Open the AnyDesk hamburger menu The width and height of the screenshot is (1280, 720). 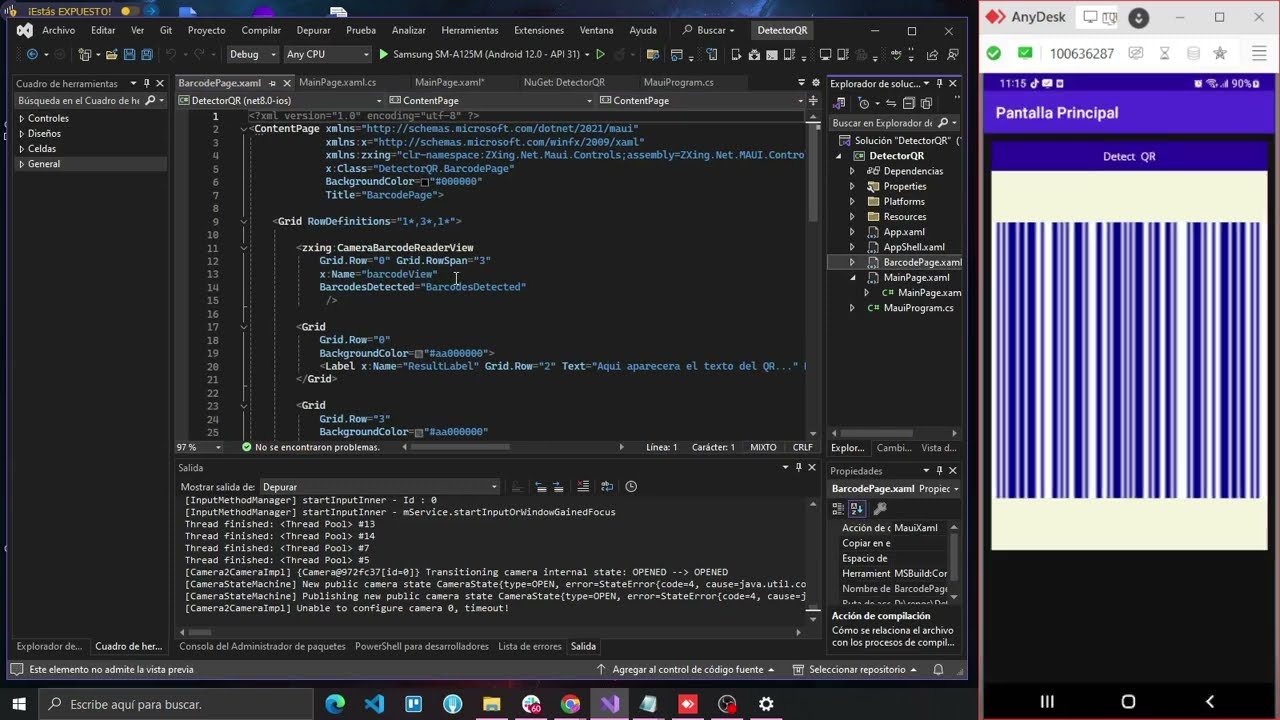point(1259,53)
